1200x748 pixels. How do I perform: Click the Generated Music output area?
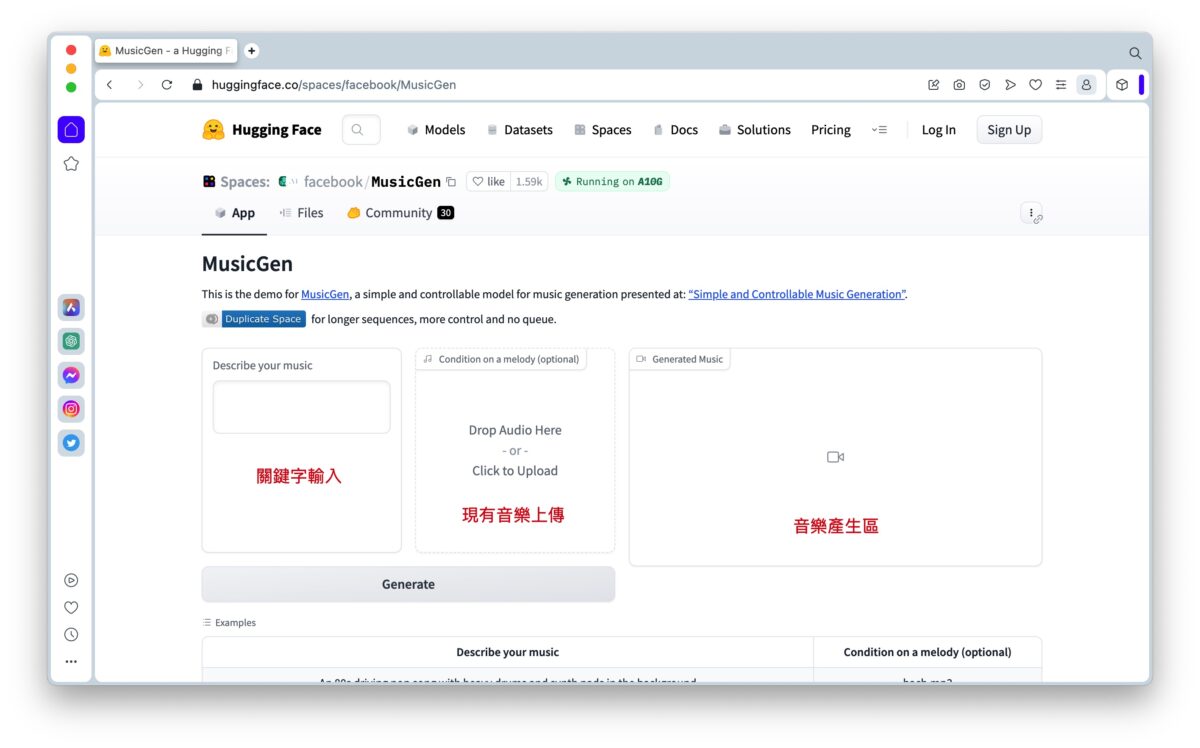[835, 457]
